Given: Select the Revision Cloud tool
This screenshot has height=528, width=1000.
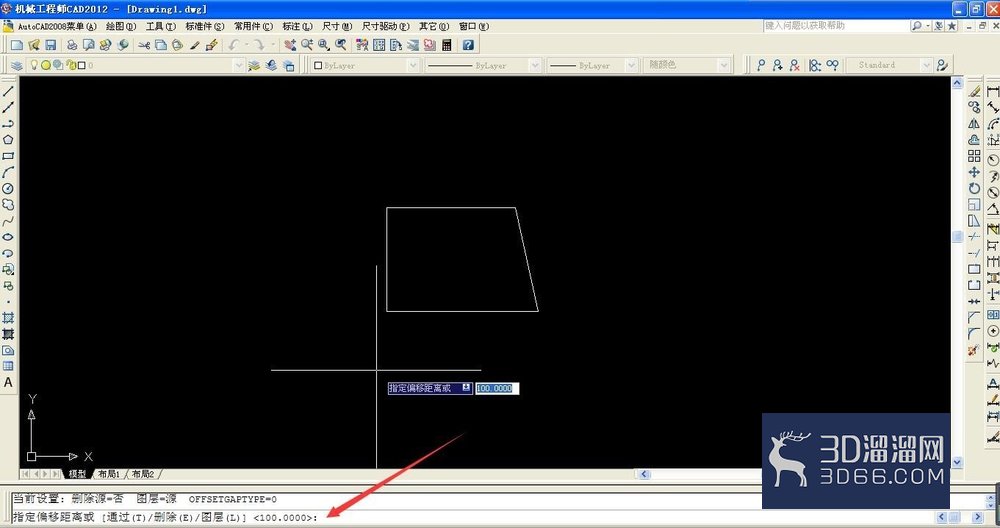Looking at the screenshot, I should click(8, 204).
